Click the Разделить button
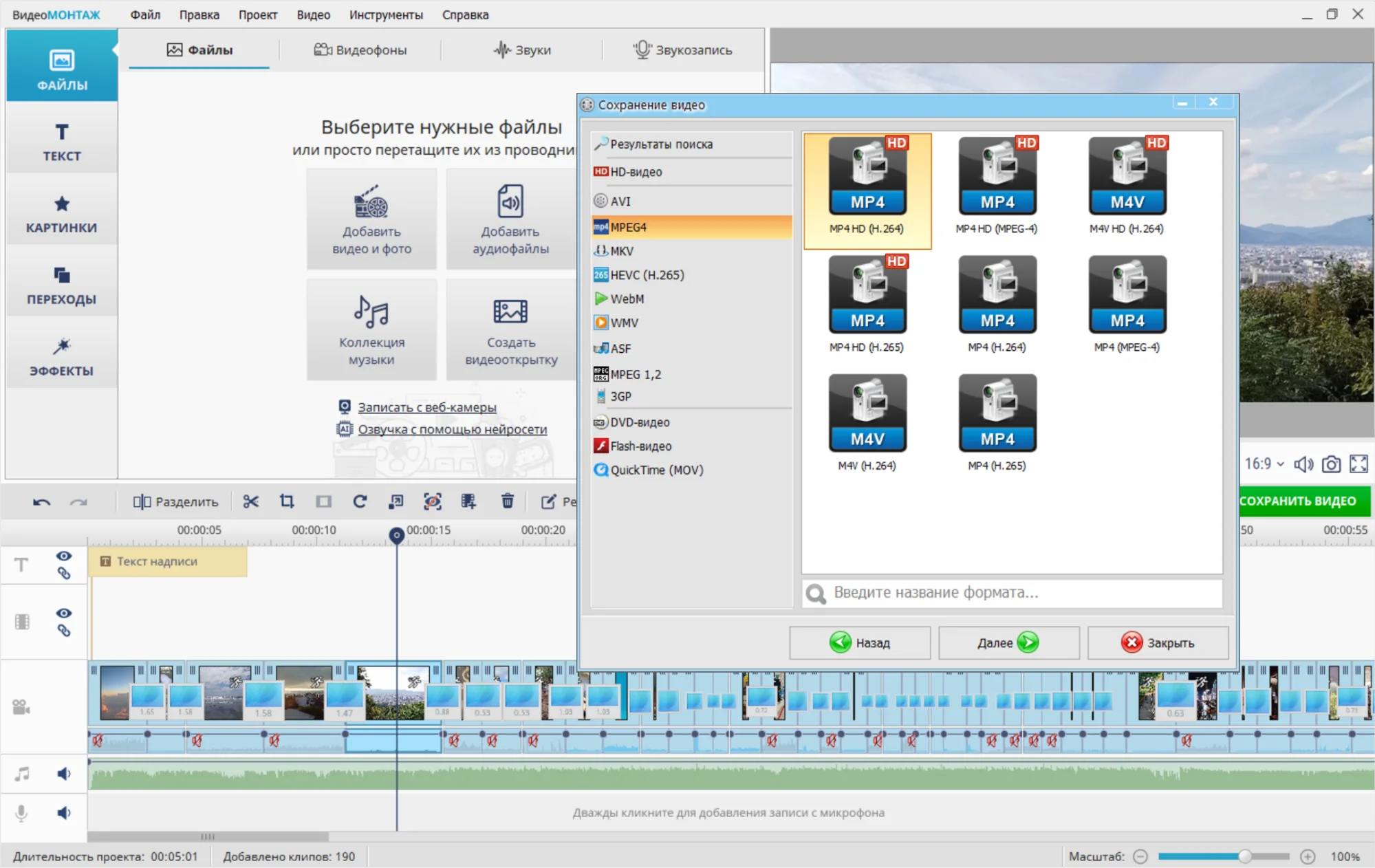Image resolution: width=1375 pixels, height=868 pixels. coord(175,501)
